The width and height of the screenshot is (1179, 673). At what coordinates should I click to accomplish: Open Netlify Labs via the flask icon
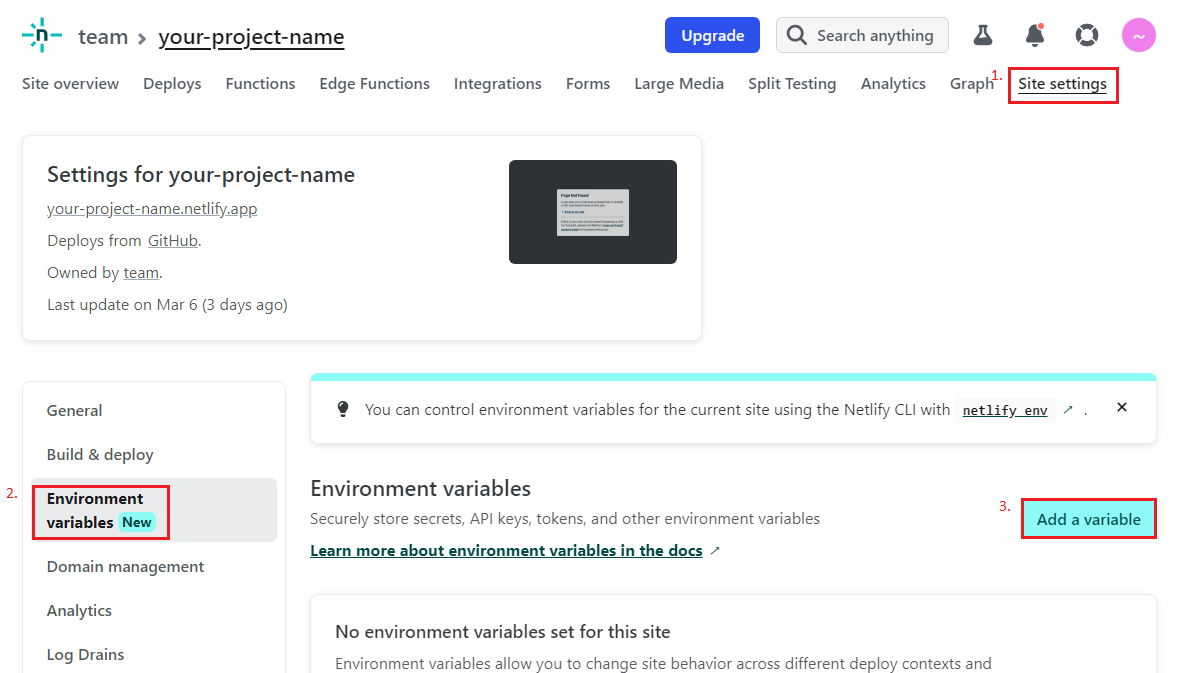pos(983,34)
